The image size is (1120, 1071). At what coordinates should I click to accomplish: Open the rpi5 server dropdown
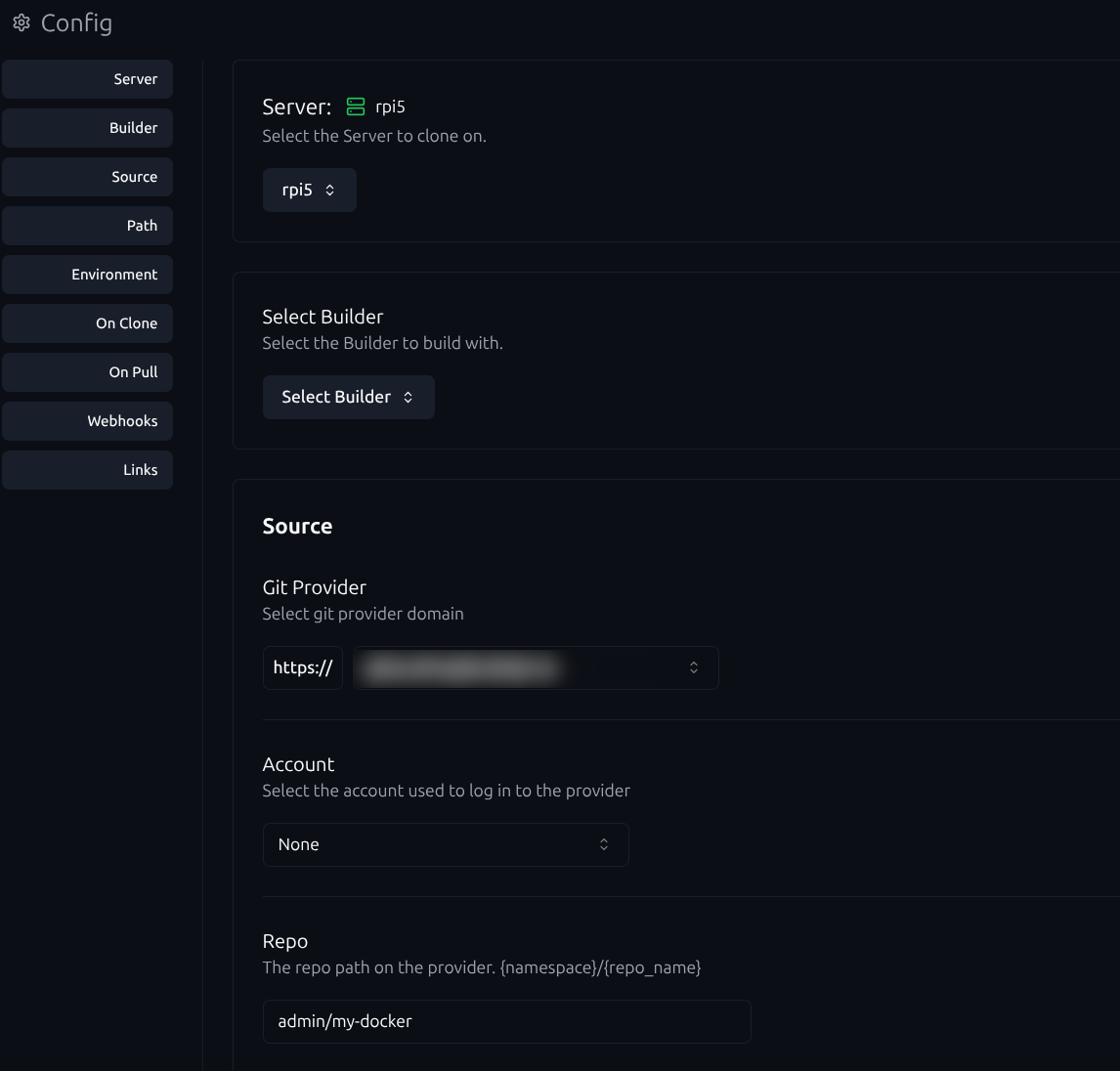tap(309, 191)
